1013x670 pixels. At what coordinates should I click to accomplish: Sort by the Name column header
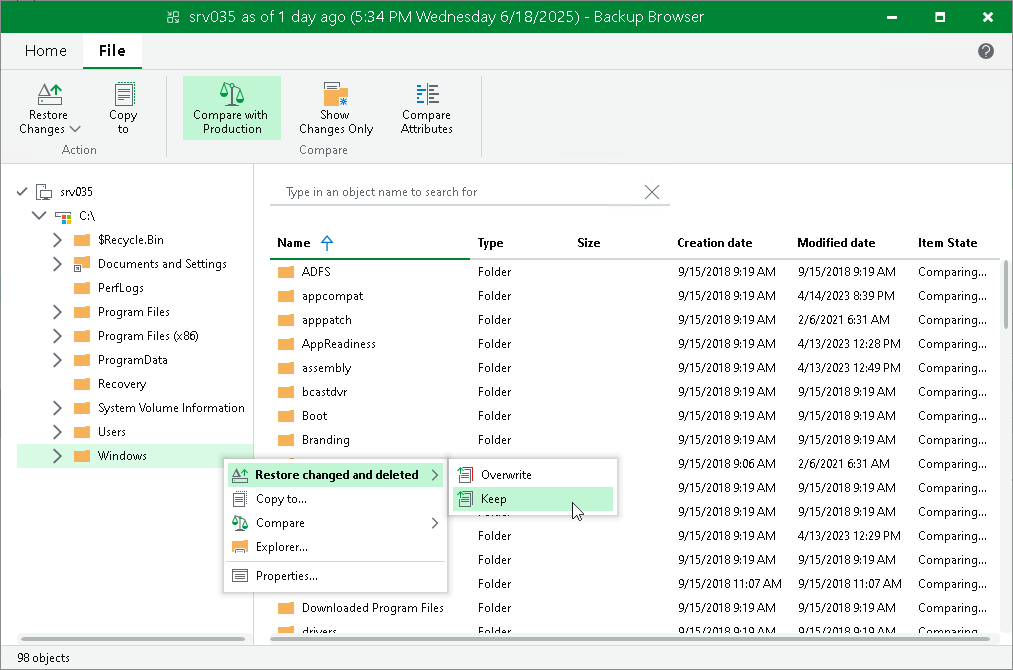click(293, 243)
